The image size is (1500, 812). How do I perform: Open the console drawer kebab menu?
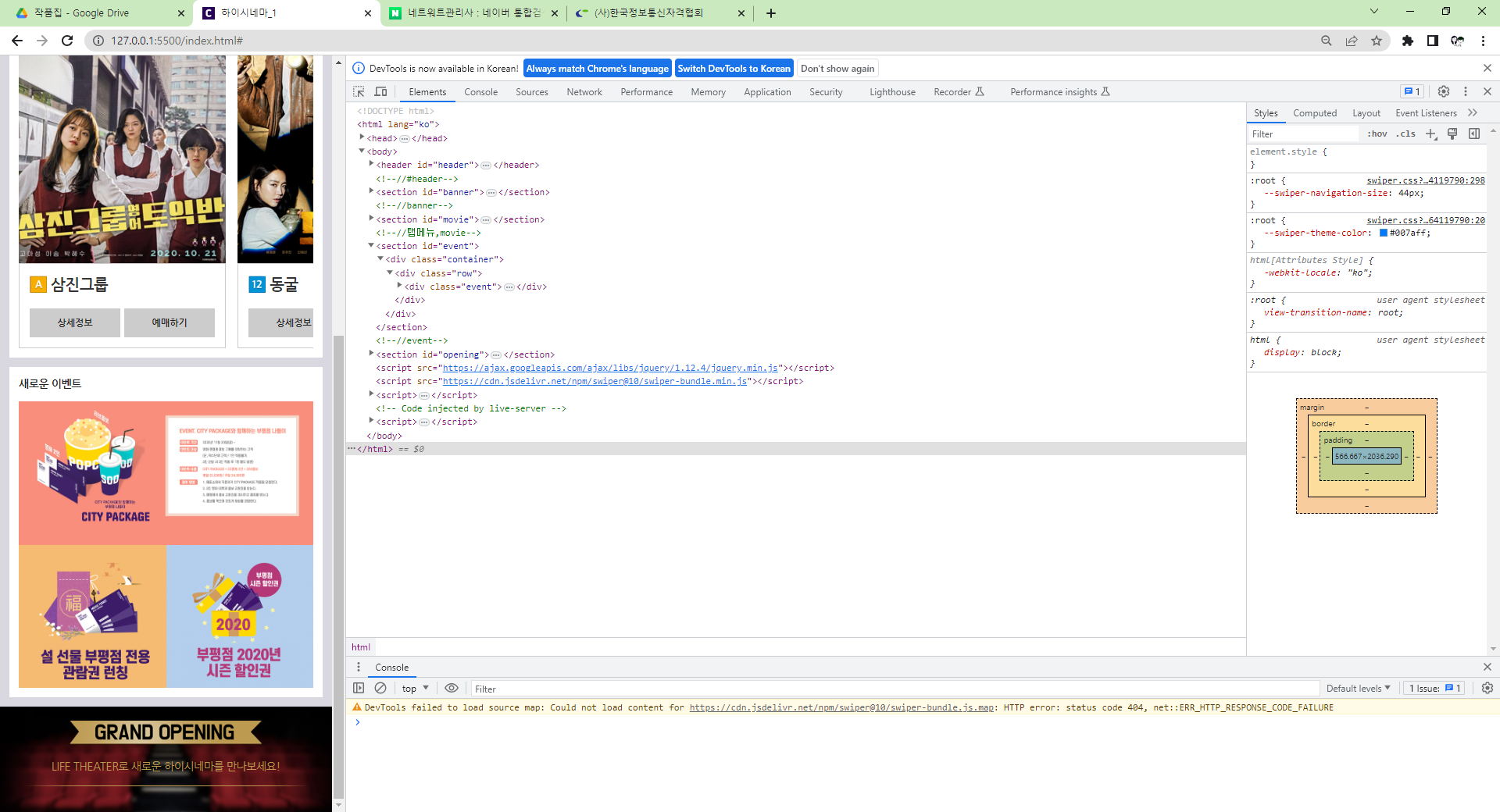359,667
